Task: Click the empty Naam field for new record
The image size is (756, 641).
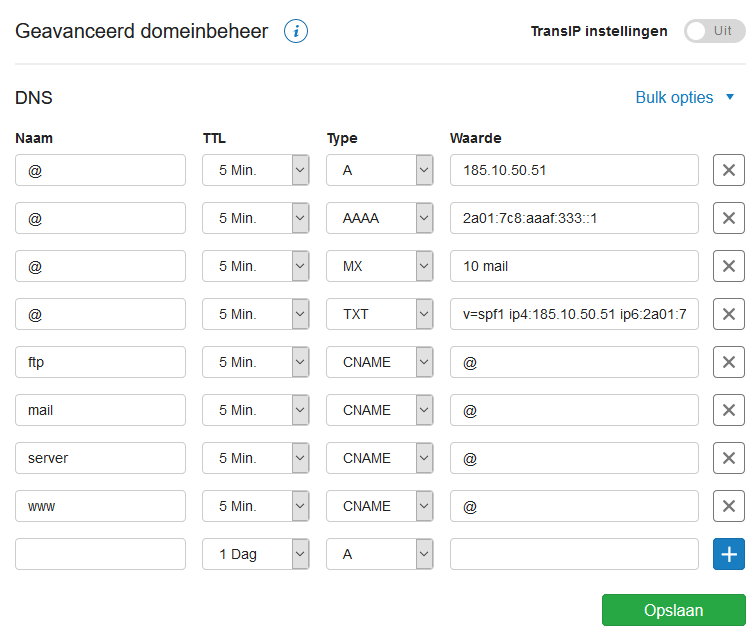Action: (100, 554)
